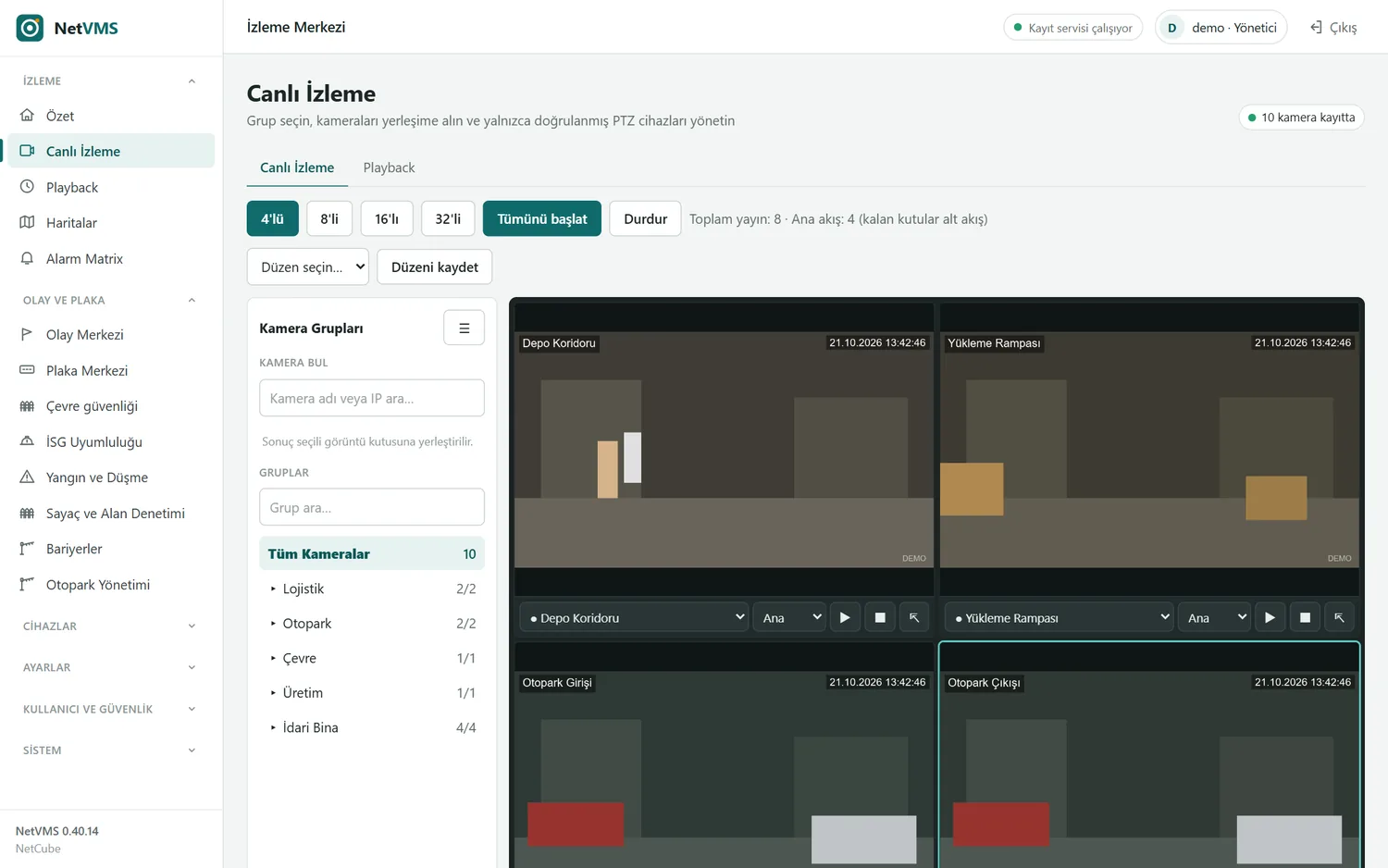Play the Depo Koridoru stream

point(845,617)
